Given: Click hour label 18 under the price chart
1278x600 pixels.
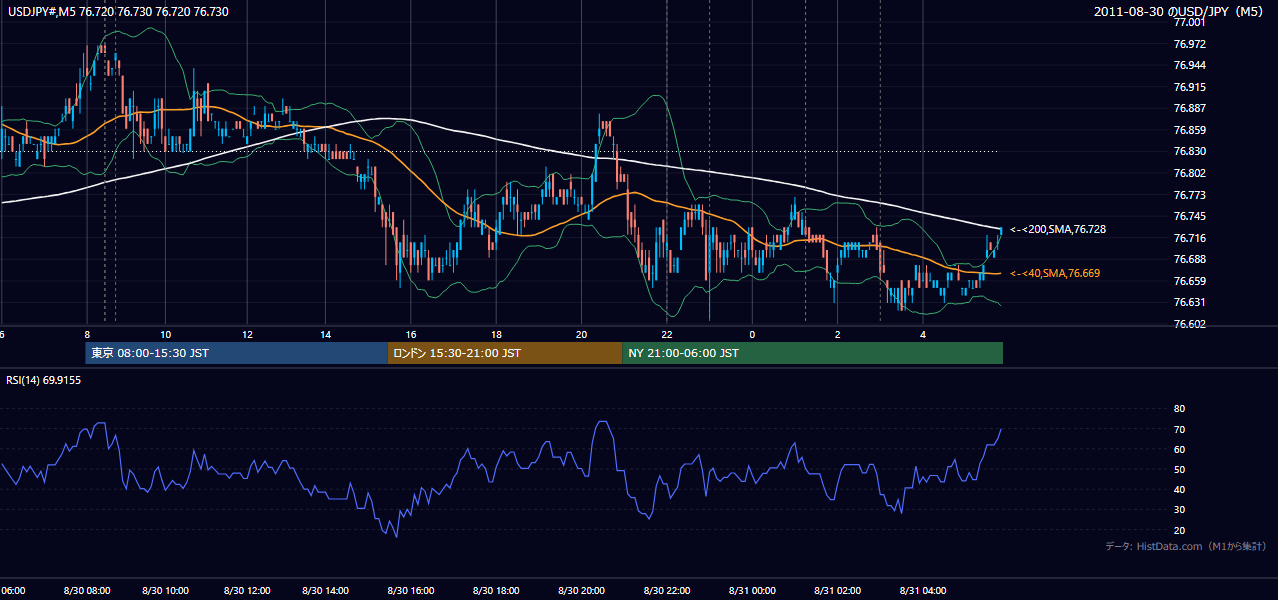Looking at the screenshot, I should (496, 334).
